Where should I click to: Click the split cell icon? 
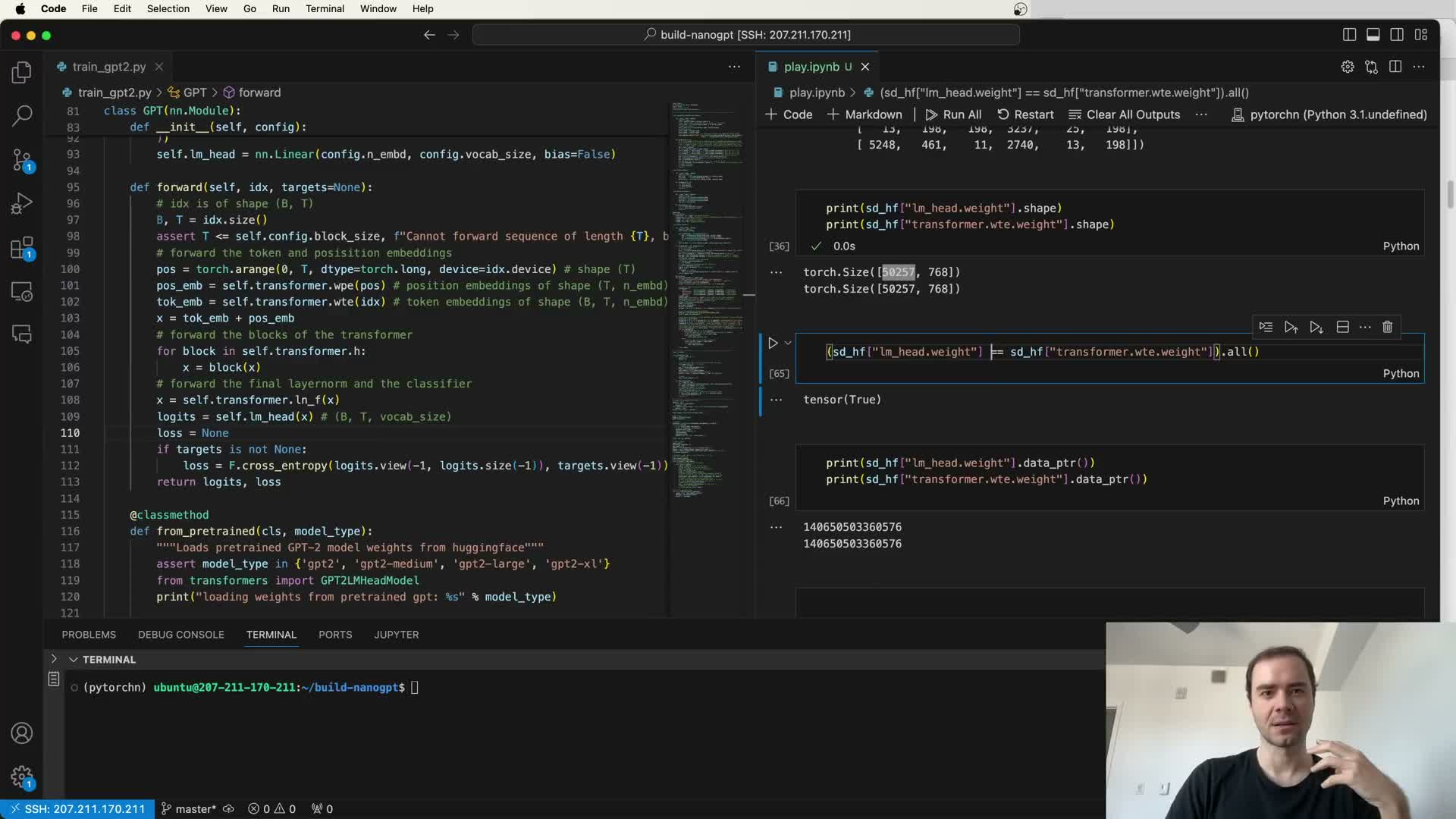tap(1342, 327)
